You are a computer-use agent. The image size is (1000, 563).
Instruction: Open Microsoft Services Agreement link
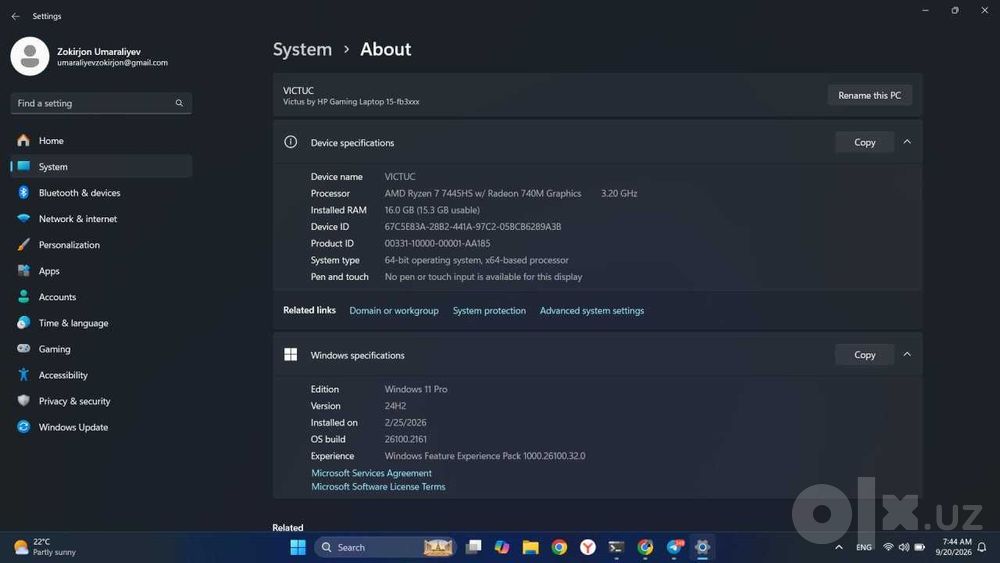(x=371, y=473)
